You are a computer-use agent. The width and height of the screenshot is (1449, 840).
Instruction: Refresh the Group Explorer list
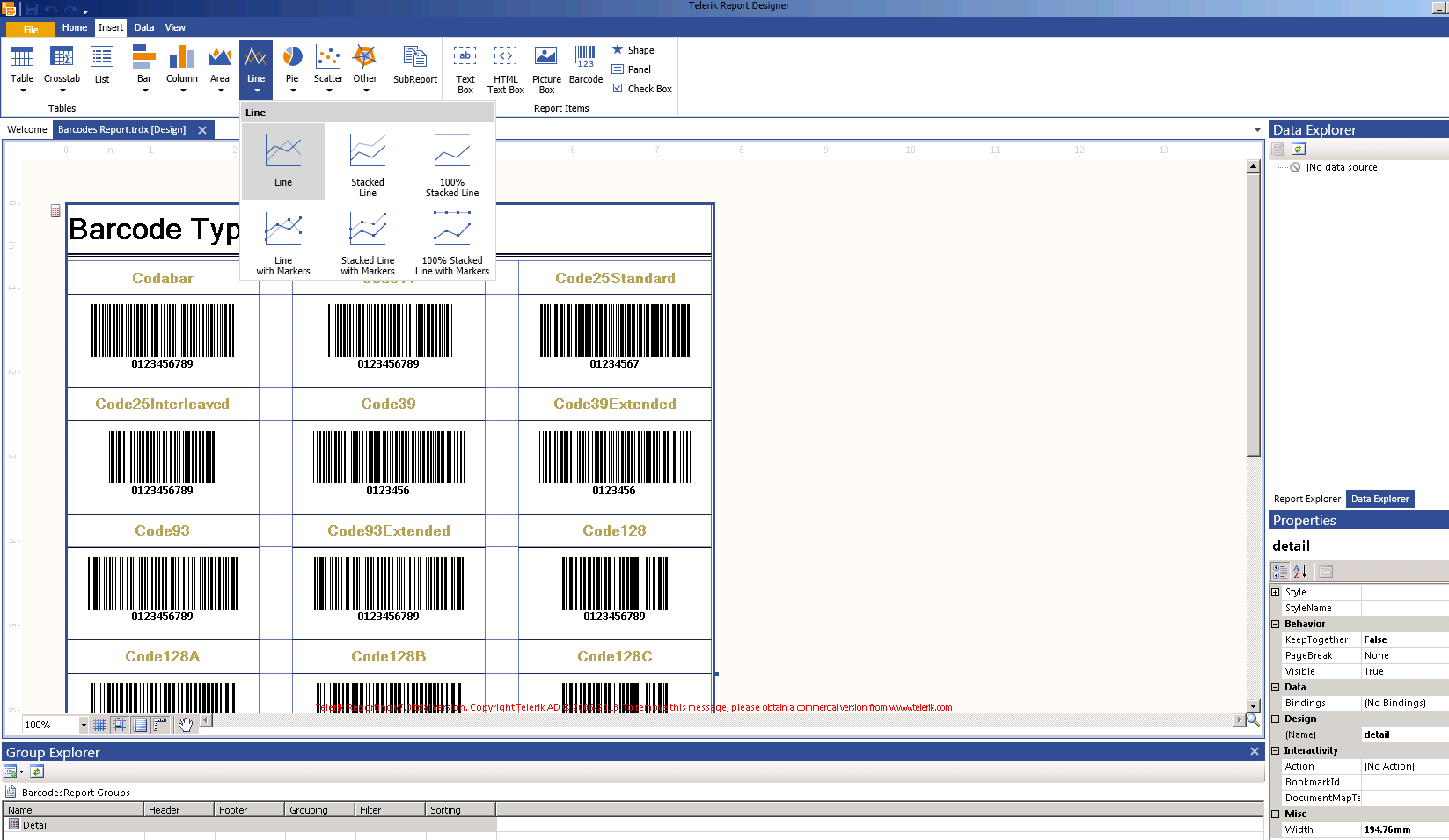[37, 771]
